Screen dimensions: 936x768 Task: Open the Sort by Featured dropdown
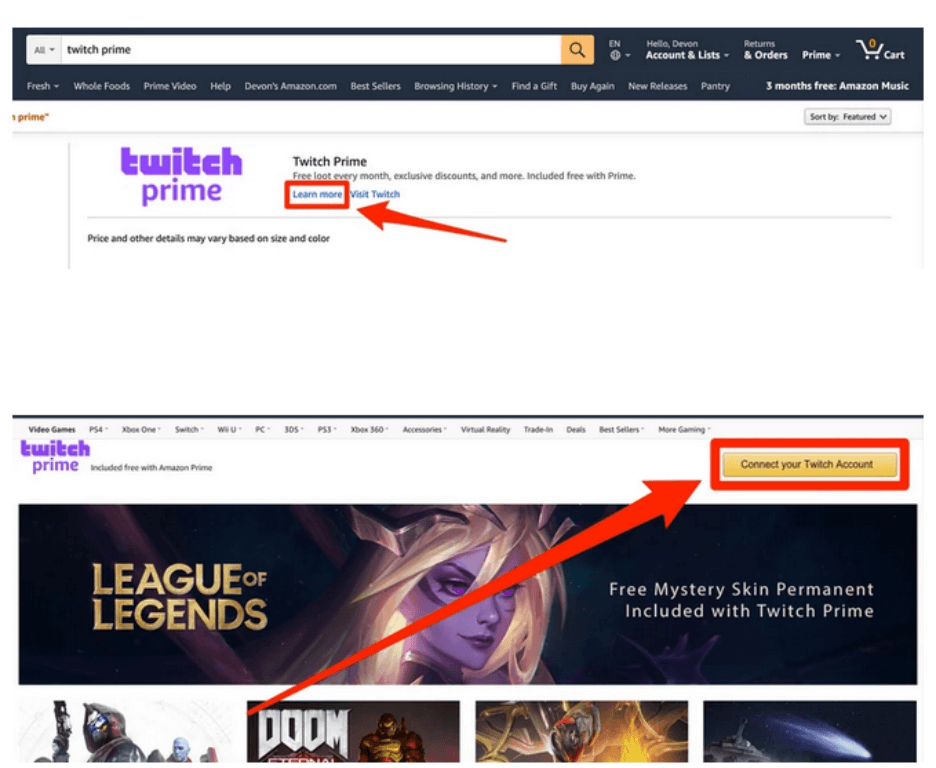pyautogui.click(x=847, y=117)
